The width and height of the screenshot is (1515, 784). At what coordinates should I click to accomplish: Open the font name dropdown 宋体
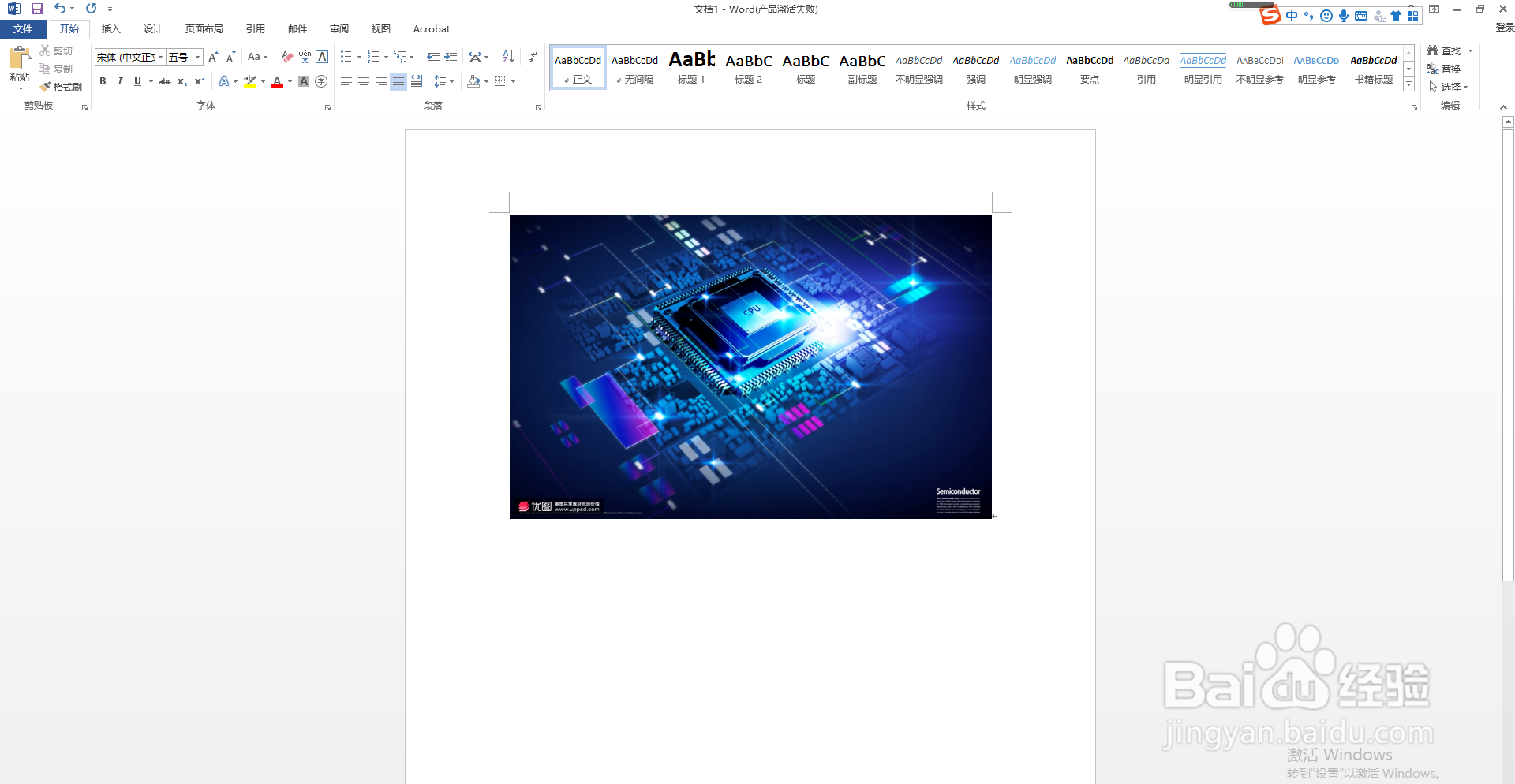point(160,57)
